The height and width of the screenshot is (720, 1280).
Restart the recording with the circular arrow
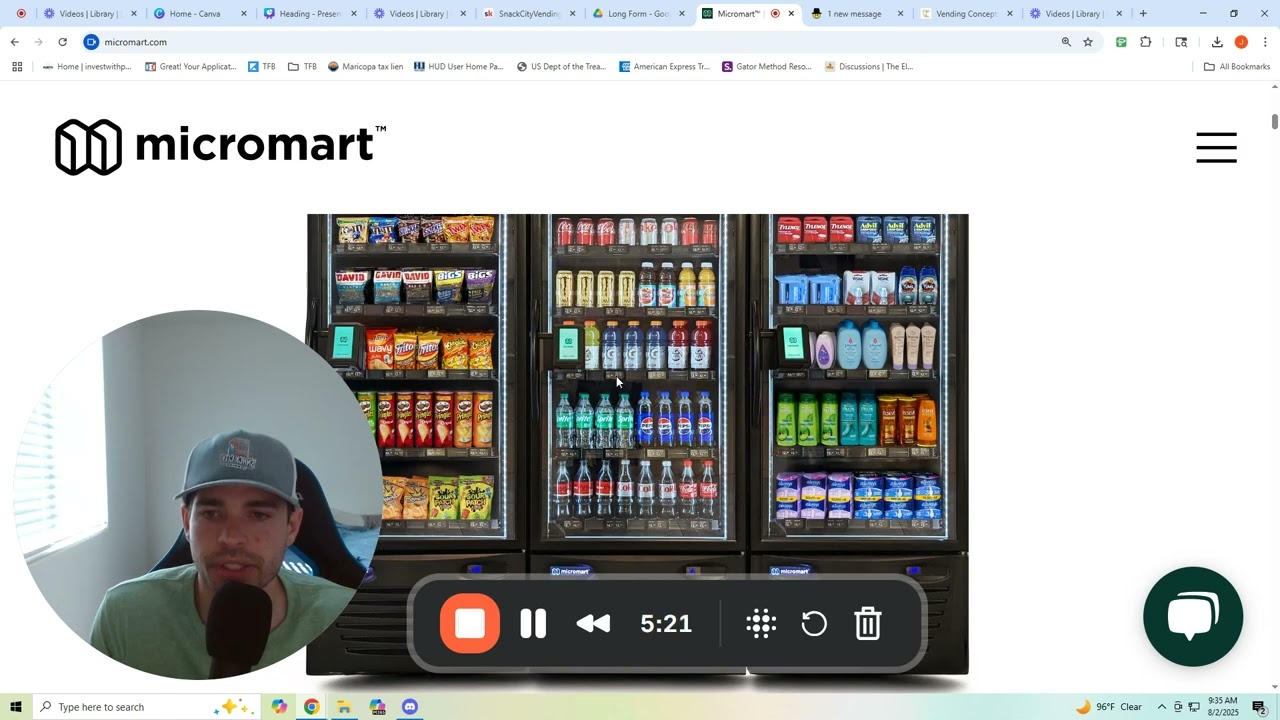tap(814, 624)
